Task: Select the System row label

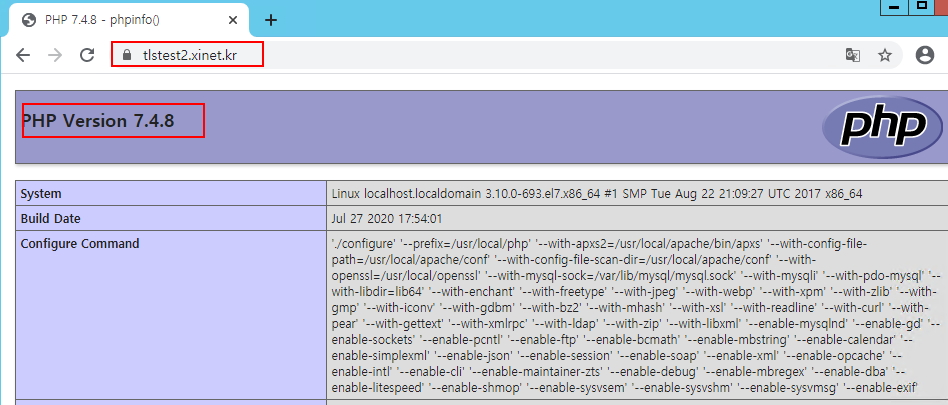Action: coord(41,193)
